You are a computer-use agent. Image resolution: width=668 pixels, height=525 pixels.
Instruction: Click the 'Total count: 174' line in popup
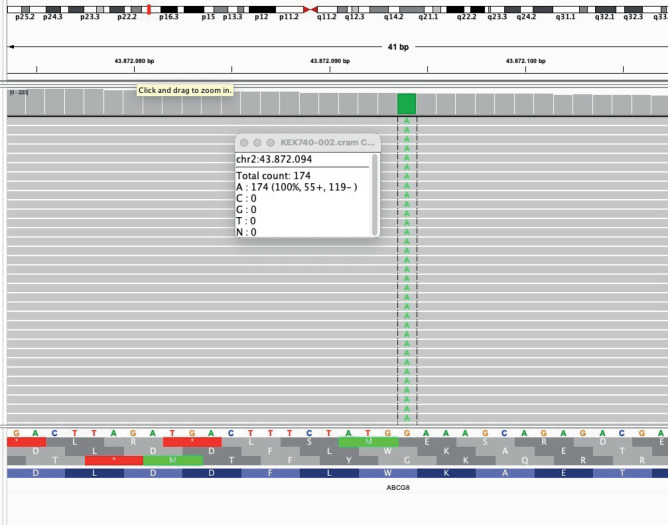click(x=273, y=176)
